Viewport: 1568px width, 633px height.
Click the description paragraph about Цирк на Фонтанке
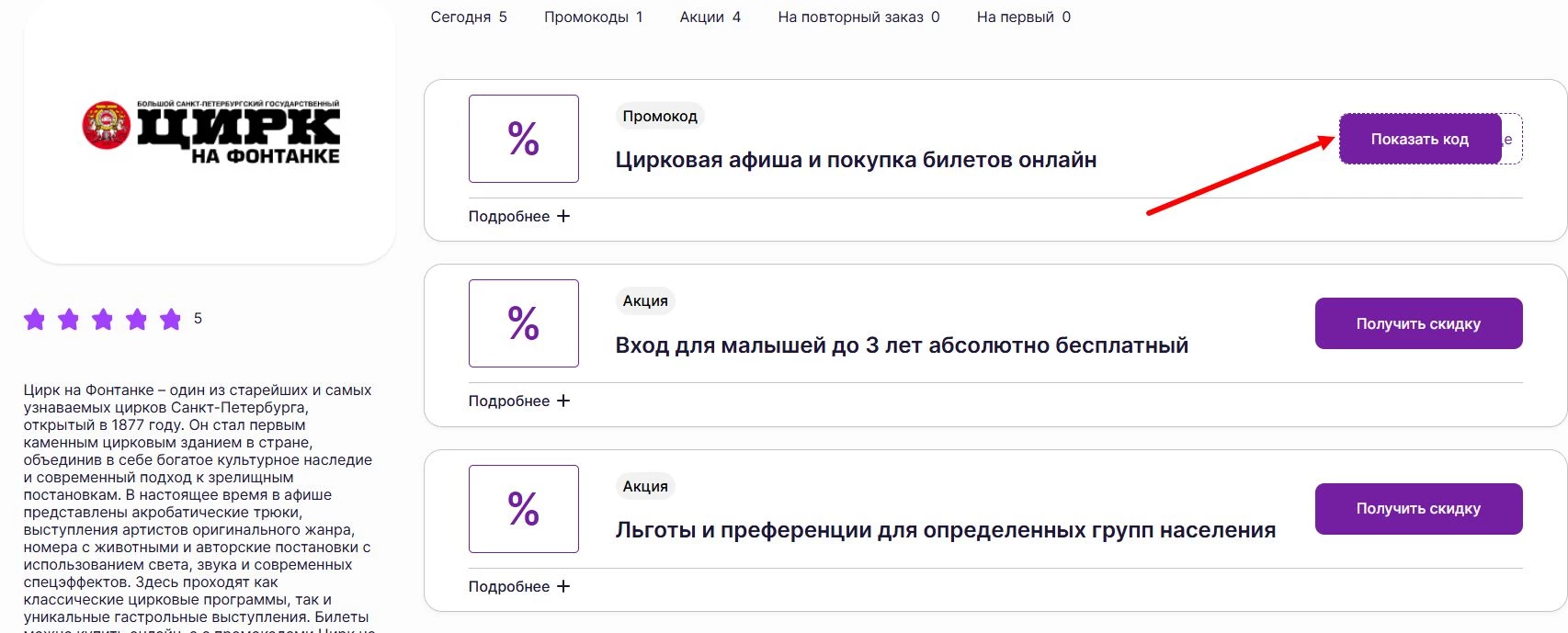[x=199, y=507]
